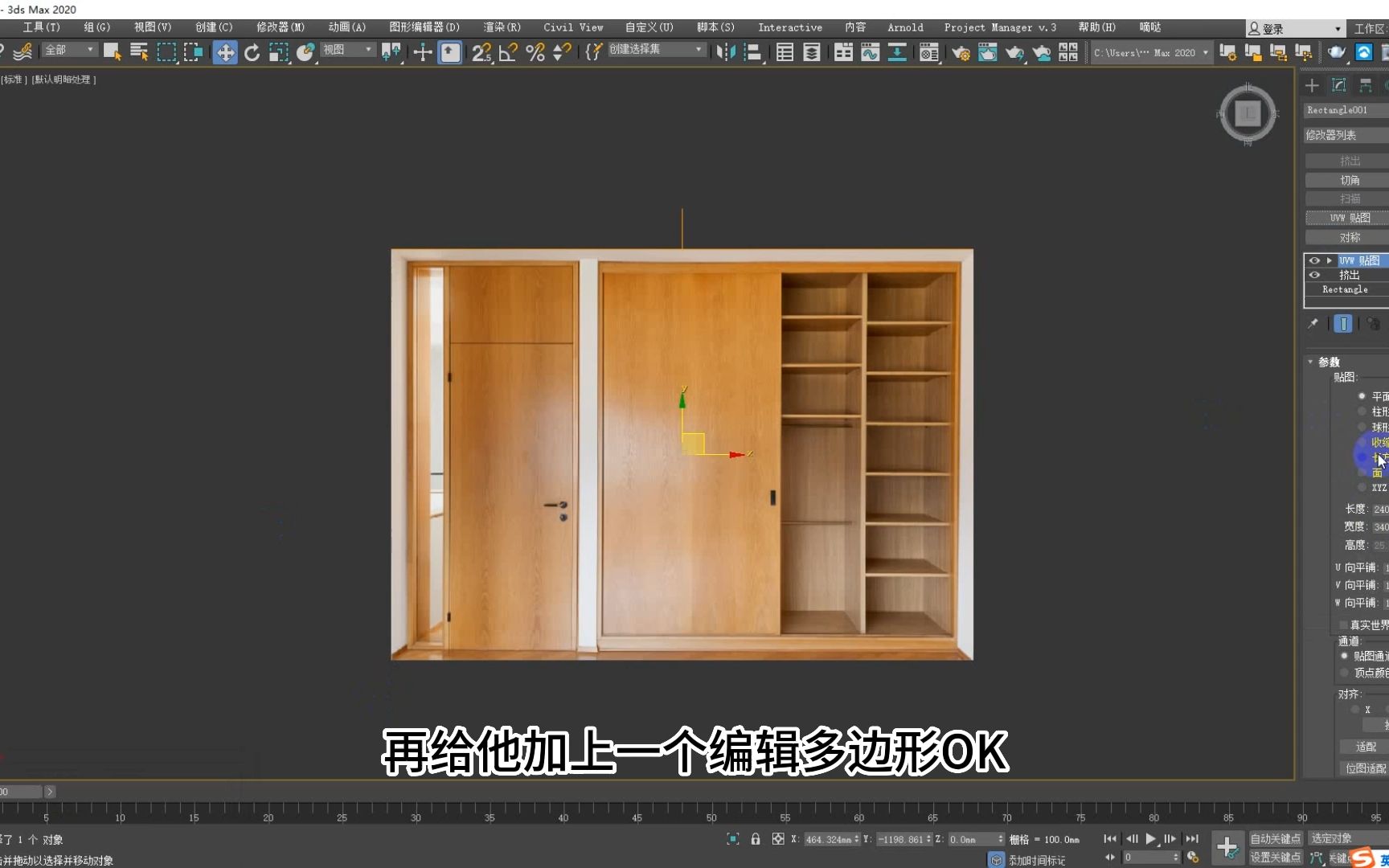Open the 渲染(R) menu
The image size is (1389, 868).
click(500, 27)
